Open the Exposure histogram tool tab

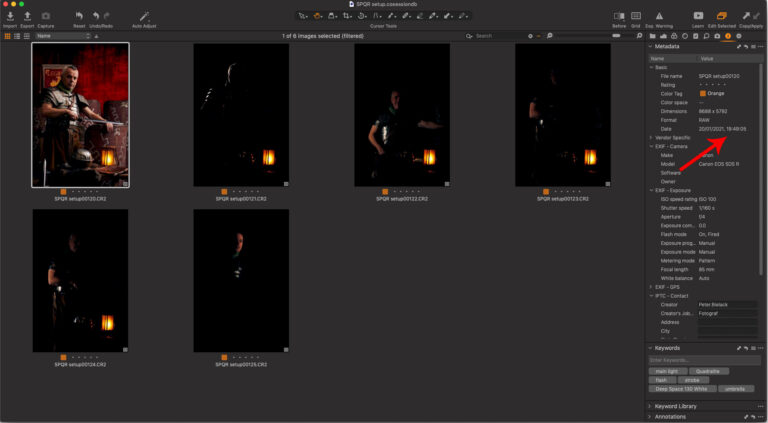(663, 36)
